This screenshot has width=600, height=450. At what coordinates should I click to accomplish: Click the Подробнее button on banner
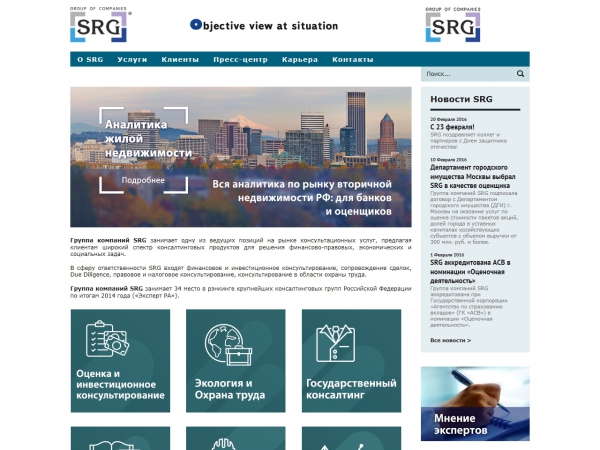[143, 180]
